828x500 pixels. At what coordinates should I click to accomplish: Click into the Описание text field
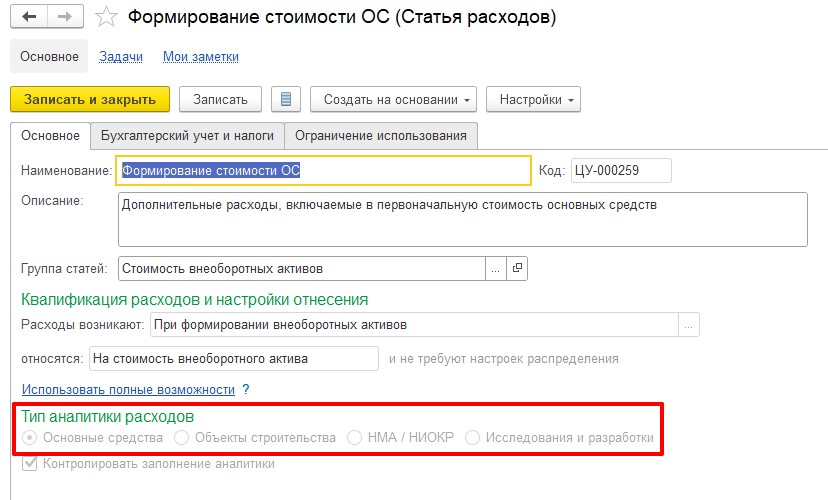(462, 218)
